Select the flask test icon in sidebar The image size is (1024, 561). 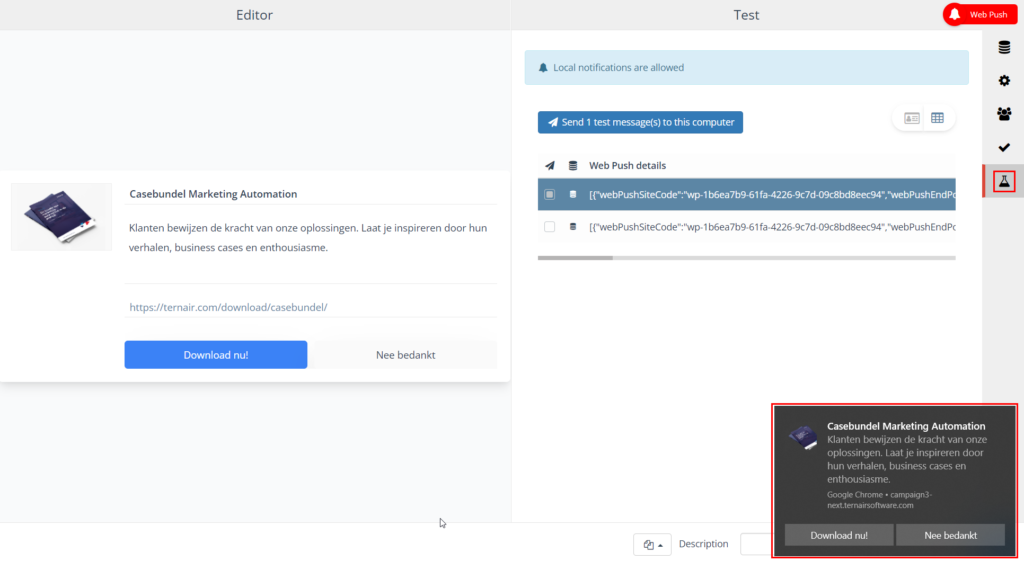point(1004,181)
